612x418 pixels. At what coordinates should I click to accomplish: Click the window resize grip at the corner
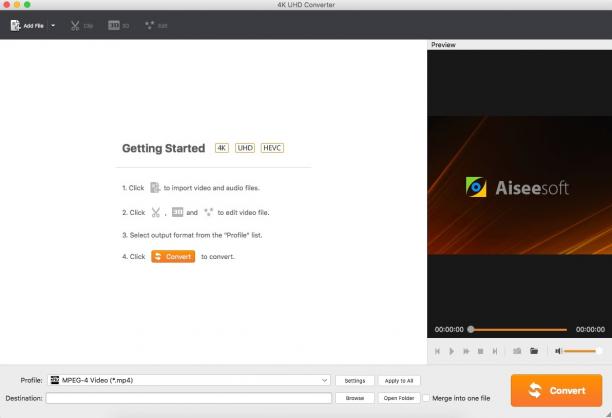(x=608, y=414)
